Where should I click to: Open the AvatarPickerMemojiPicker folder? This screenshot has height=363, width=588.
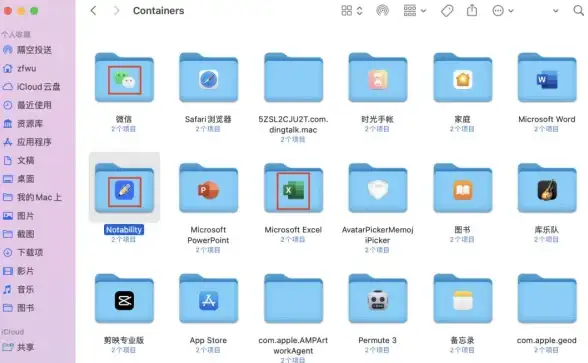[x=378, y=188]
